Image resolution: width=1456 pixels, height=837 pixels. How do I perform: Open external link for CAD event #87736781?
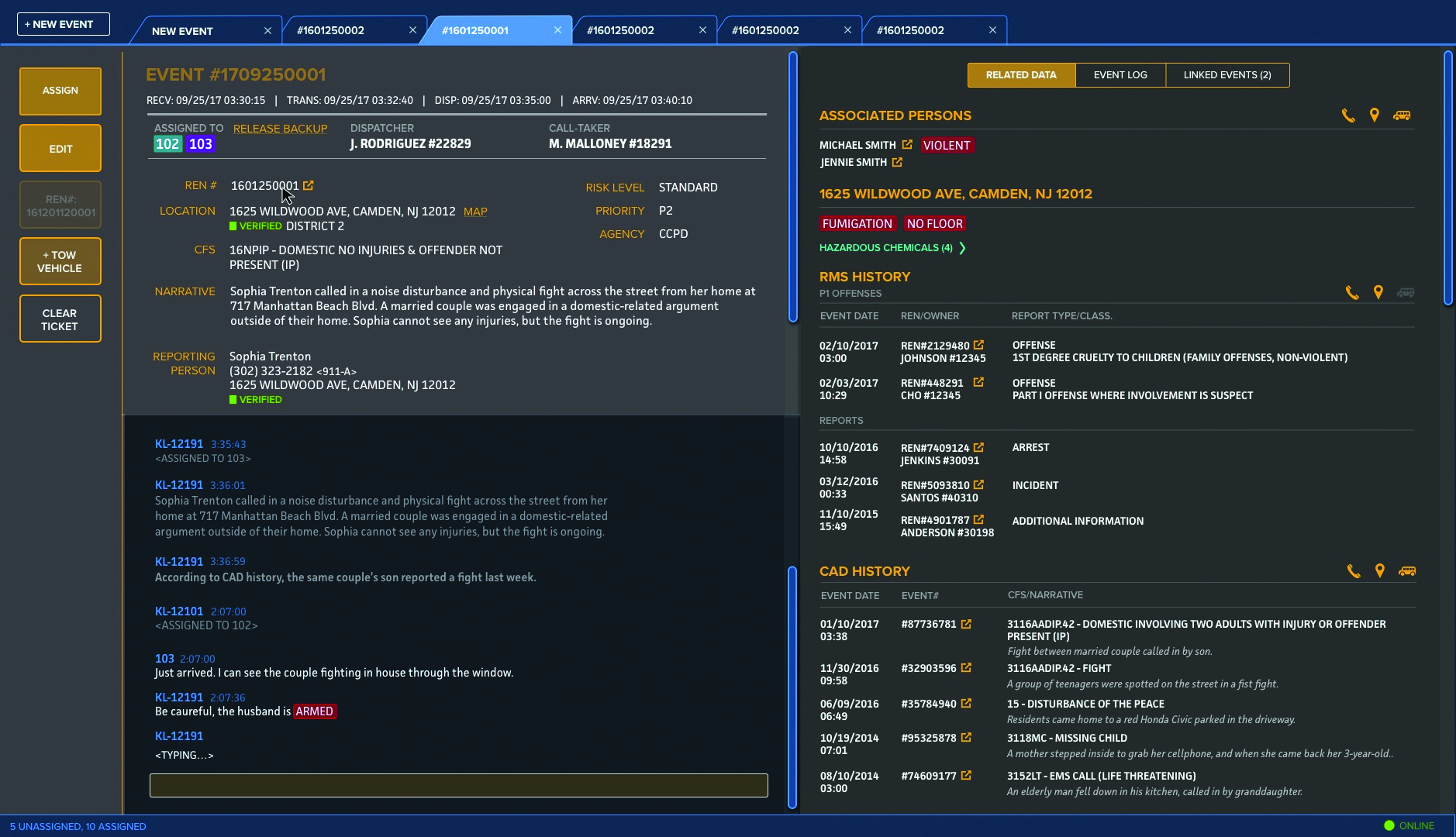[966, 624]
